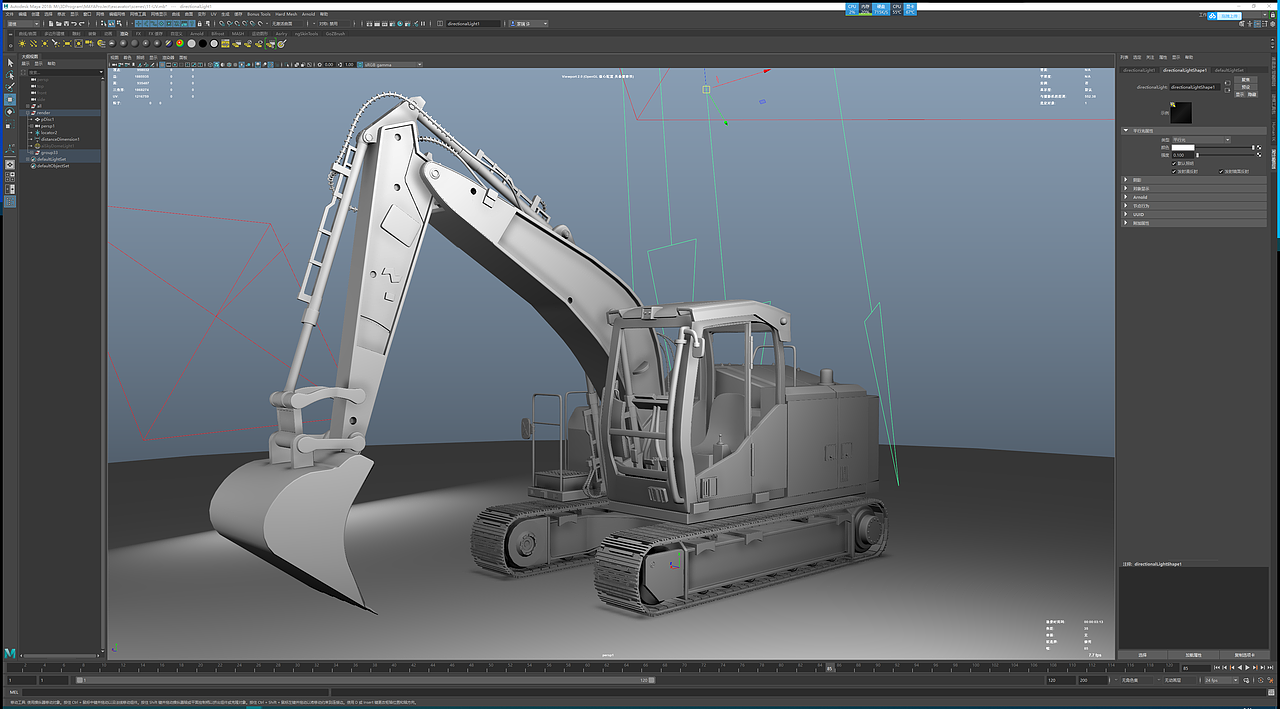
Task: Activate the Move tool in toolbox
Action: [10, 100]
